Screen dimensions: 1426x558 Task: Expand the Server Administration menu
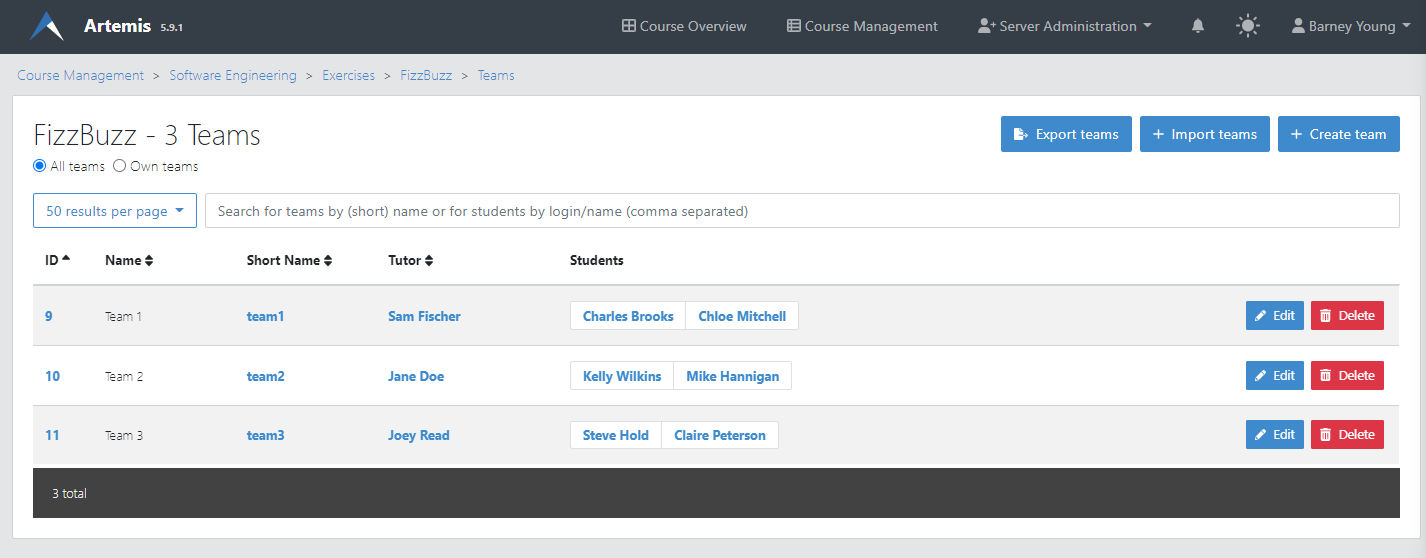(1065, 26)
